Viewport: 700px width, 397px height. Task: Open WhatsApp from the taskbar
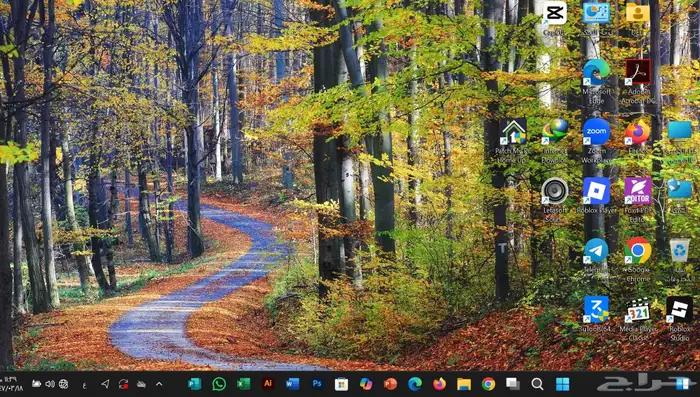pos(219,384)
